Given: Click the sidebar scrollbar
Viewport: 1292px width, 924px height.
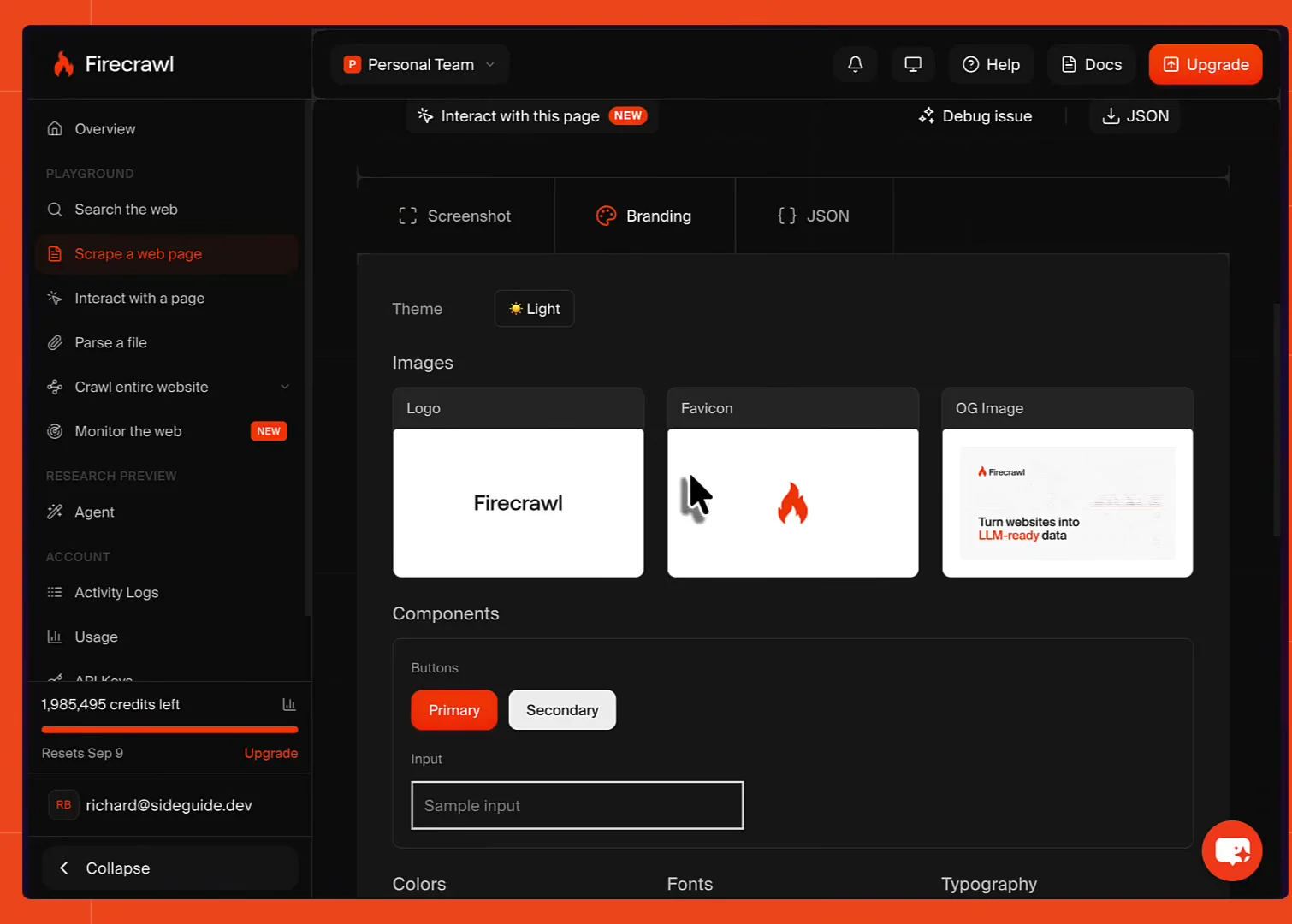Looking at the screenshot, I should [x=308, y=358].
